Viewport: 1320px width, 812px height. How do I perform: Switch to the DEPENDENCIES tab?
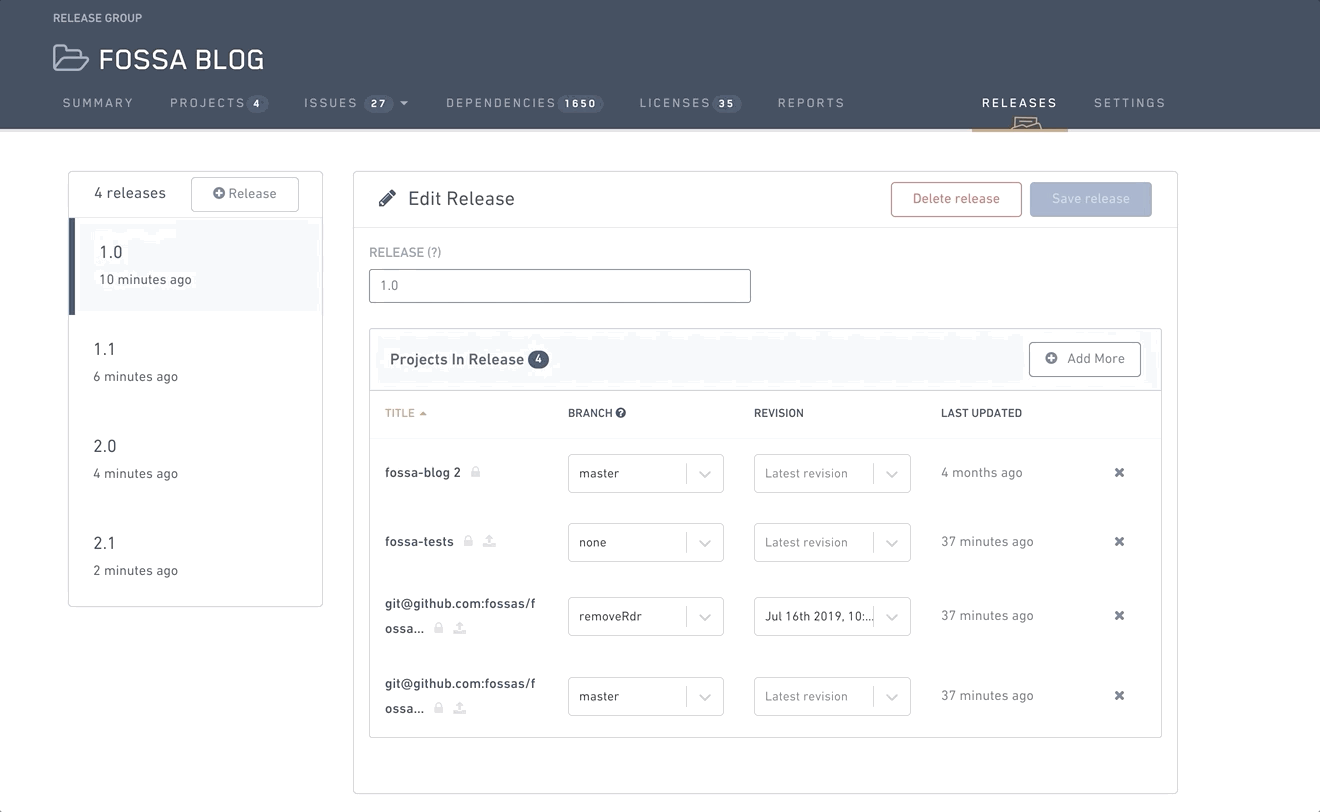(x=521, y=103)
